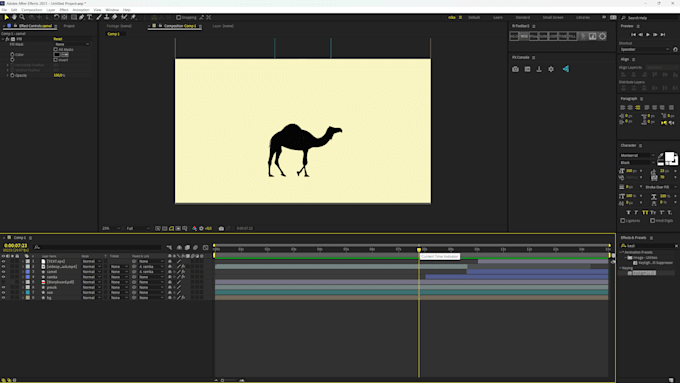Image resolution: width=680 pixels, height=383 pixels.
Task: Open the Effect menu
Action: tap(64, 10)
